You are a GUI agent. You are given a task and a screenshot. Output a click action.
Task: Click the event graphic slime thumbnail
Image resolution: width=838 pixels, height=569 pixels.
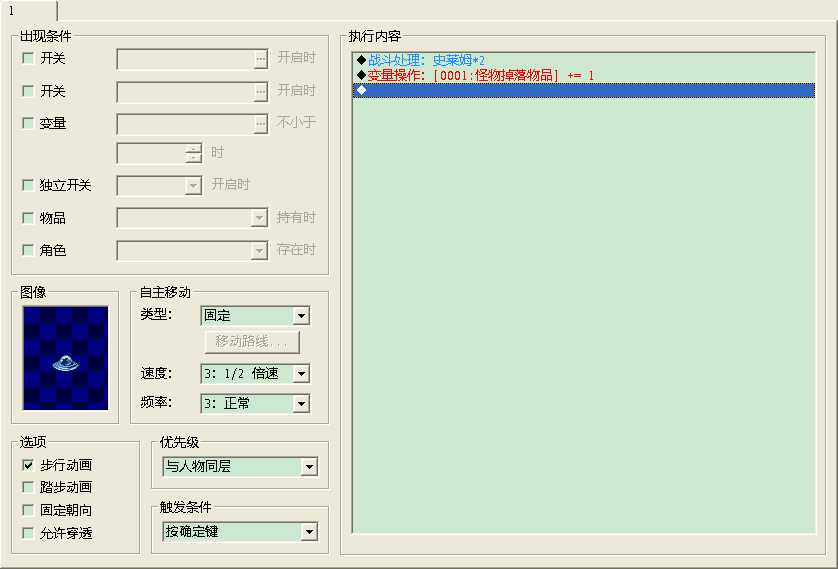click(65, 358)
